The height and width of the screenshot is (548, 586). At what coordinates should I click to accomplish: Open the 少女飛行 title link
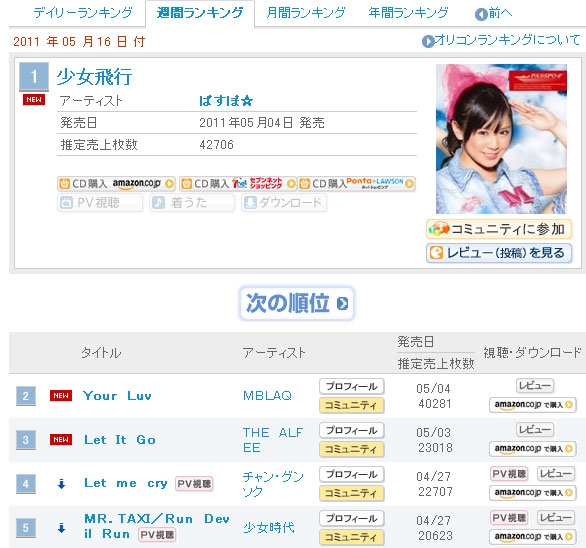click(94, 77)
